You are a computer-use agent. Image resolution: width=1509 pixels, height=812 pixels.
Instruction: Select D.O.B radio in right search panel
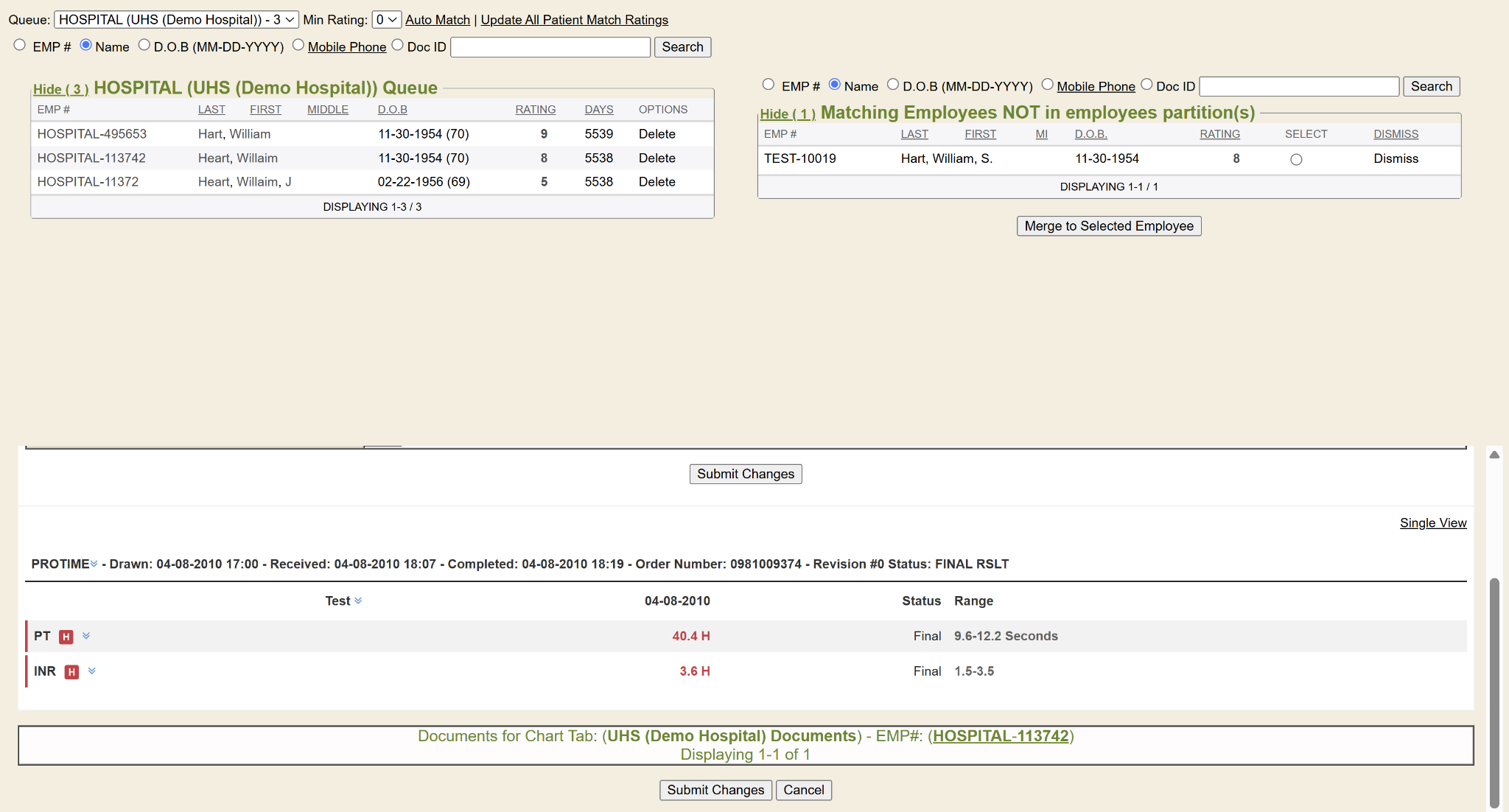[x=893, y=85]
